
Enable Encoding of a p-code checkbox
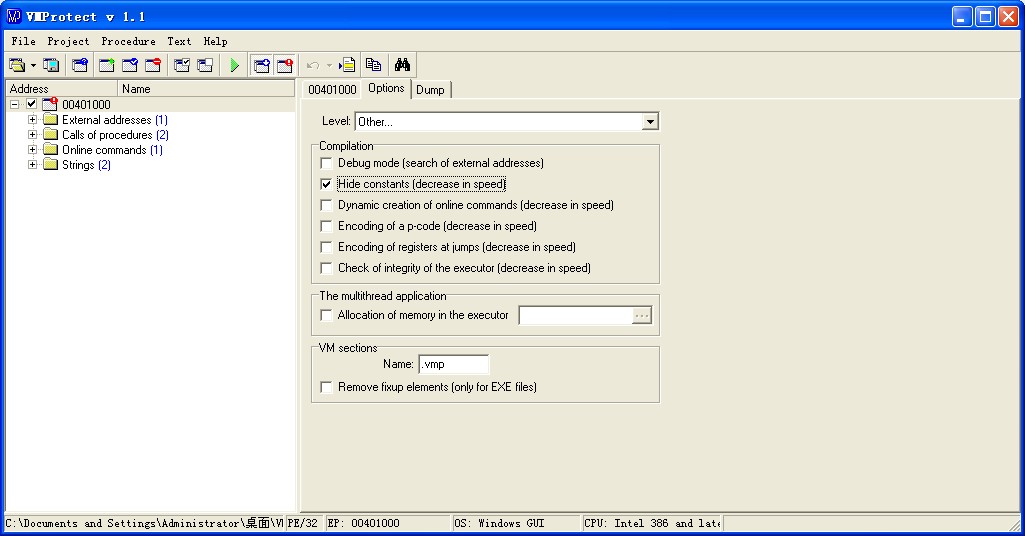pos(326,226)
